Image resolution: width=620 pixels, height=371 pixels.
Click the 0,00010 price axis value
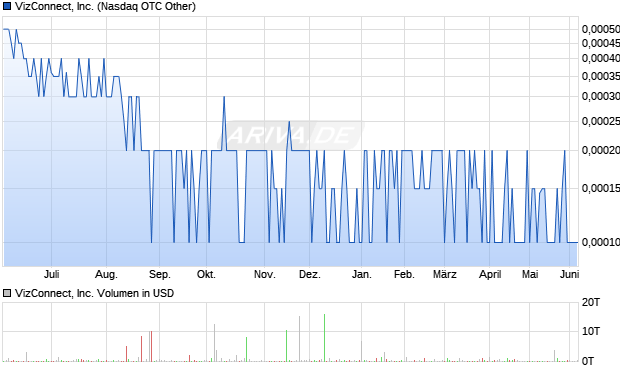pyautogui.click(x=601, y=242)
